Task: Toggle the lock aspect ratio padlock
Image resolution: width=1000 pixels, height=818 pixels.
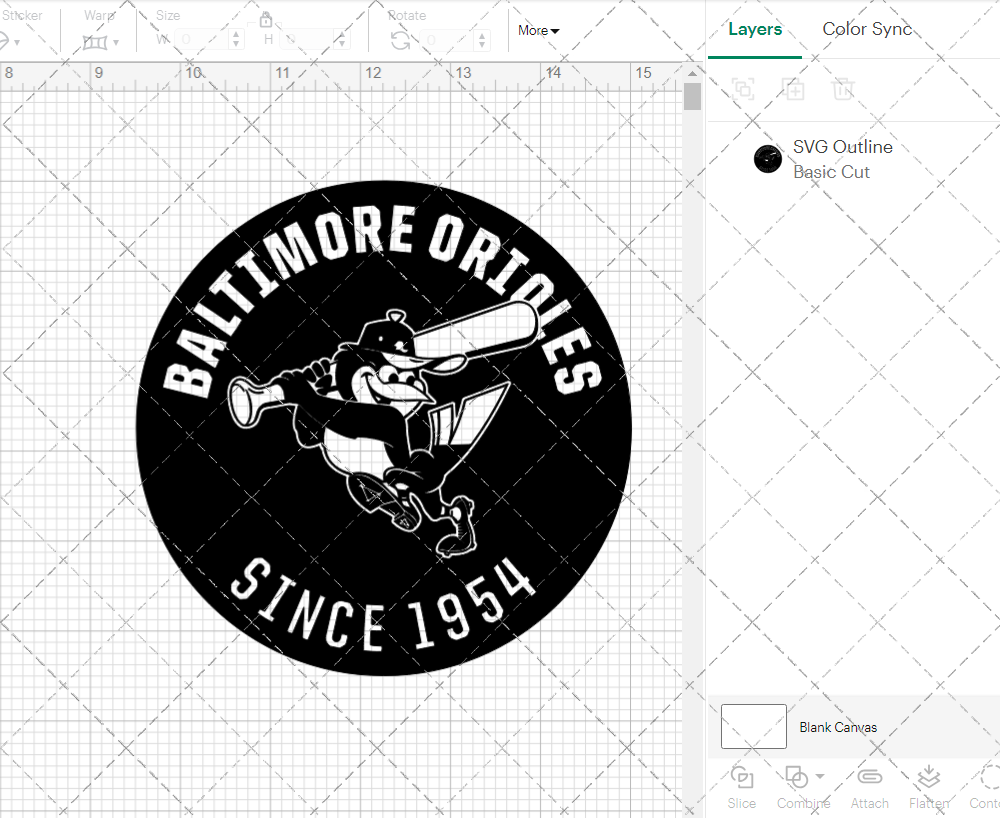Action: (266, 19)
